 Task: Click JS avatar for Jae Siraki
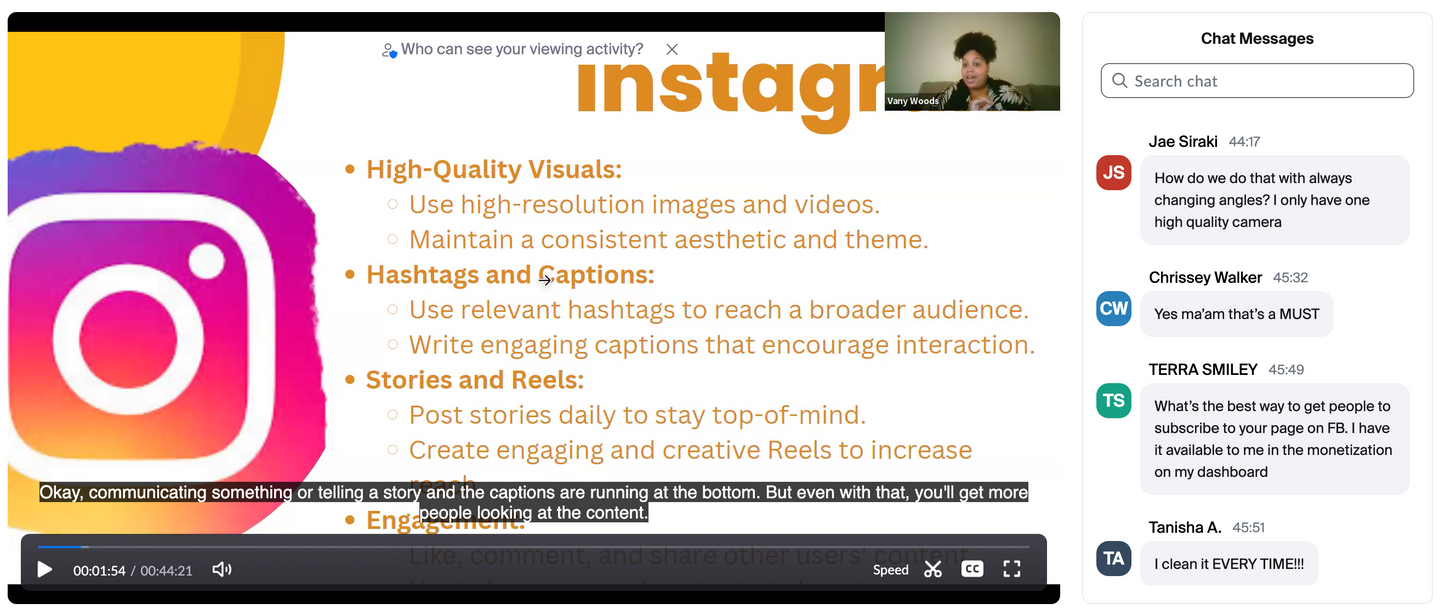tap(1113, 172)
